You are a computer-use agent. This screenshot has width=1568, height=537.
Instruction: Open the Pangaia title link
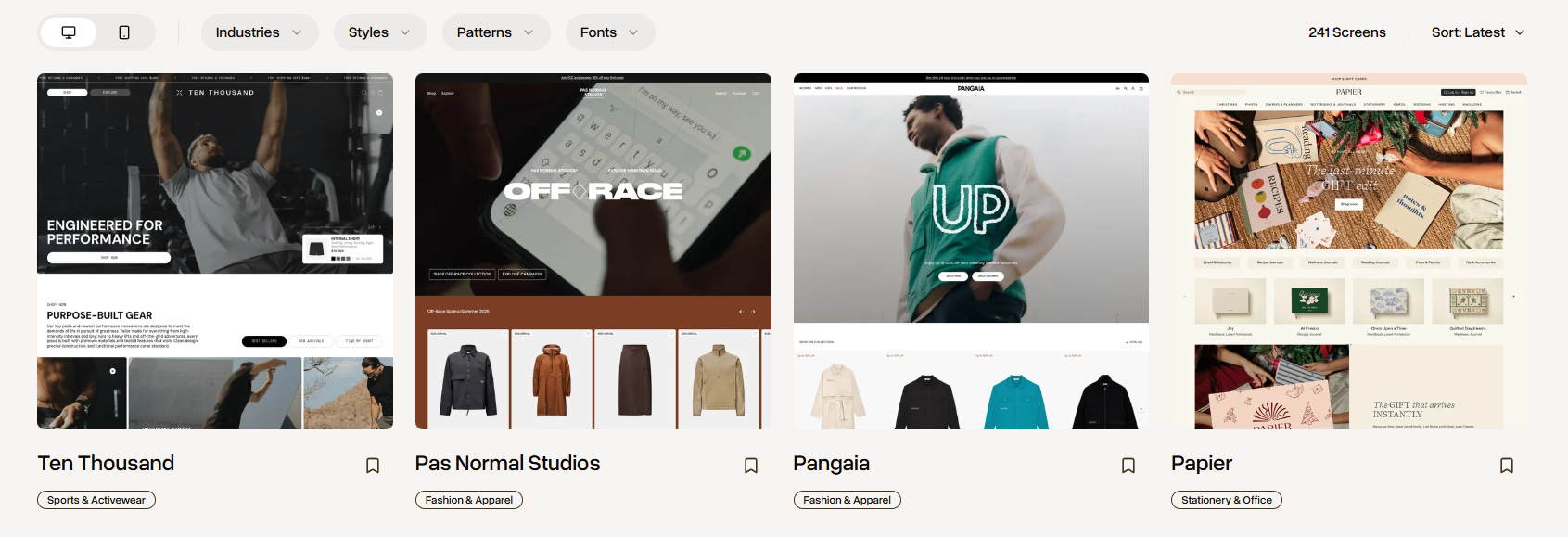point(832,464)
